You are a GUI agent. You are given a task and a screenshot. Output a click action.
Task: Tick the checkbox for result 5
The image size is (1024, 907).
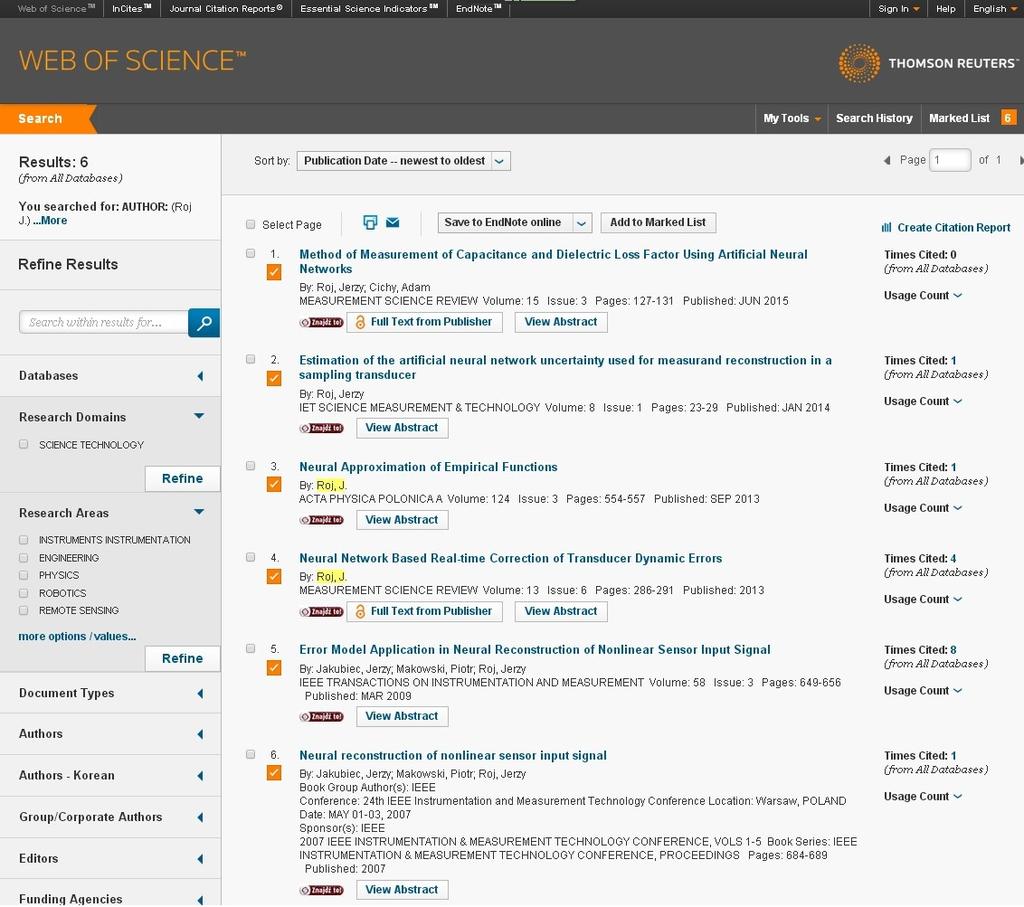tap(251, 649)
